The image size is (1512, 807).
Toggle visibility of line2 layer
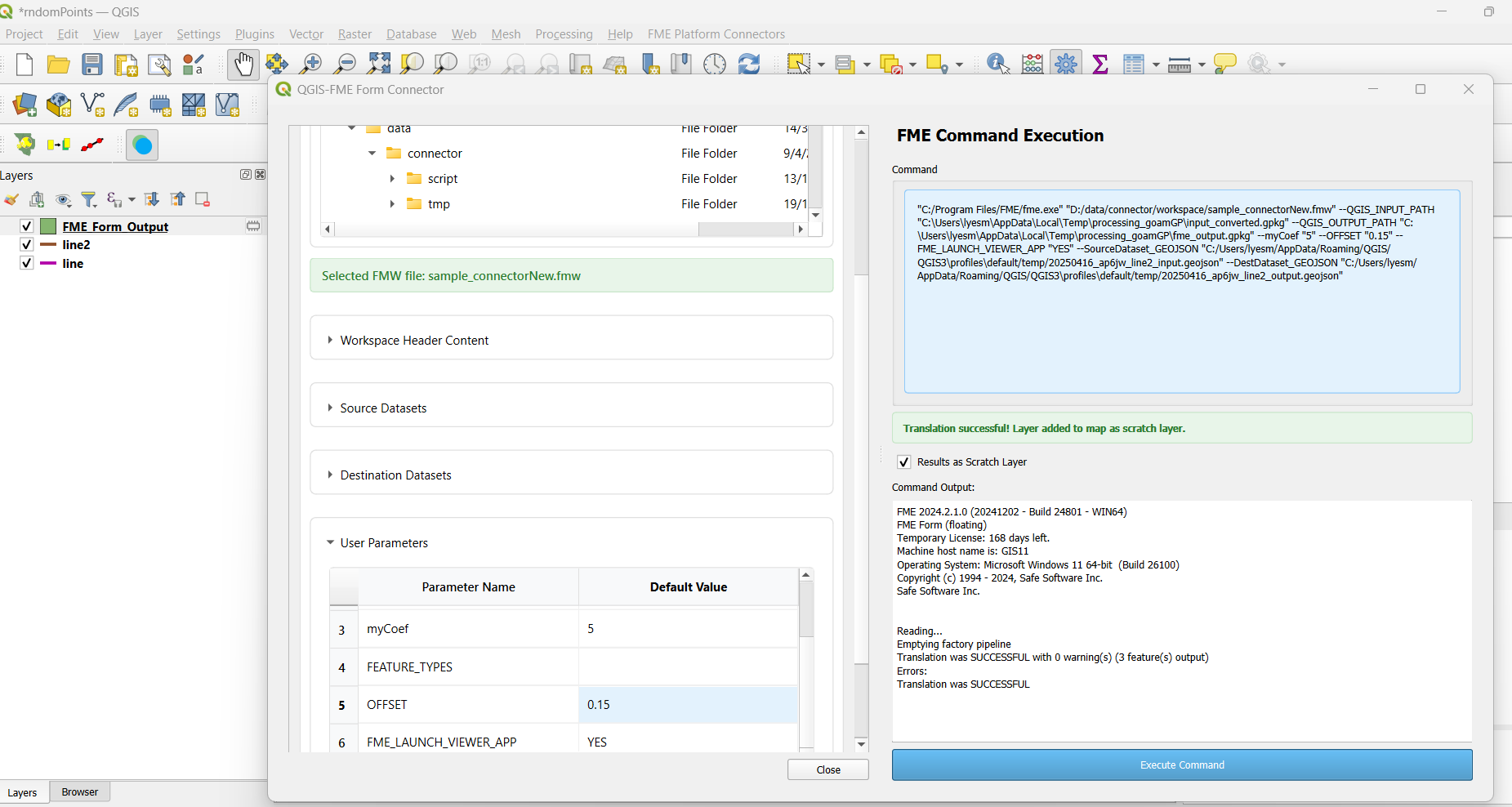point(26,244)
